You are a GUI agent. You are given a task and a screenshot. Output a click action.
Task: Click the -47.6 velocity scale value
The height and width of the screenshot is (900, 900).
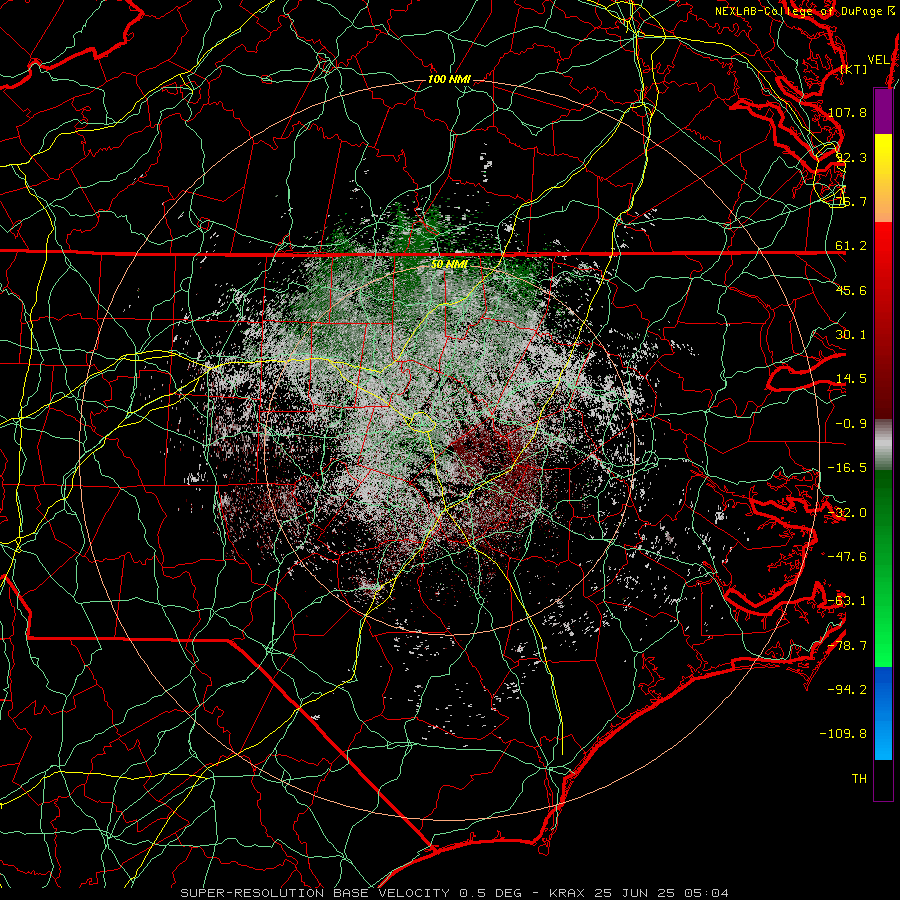tap(847, 557)
